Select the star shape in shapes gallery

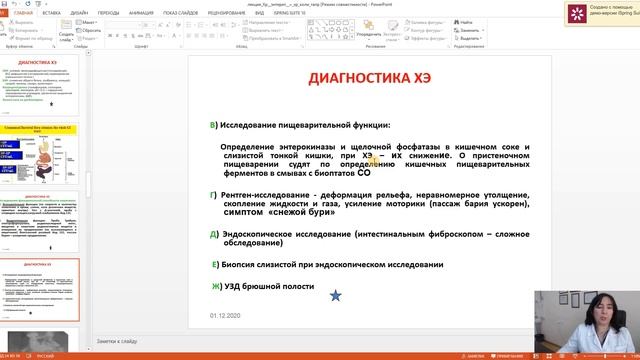pyautogui.click(x=346, y=37)
